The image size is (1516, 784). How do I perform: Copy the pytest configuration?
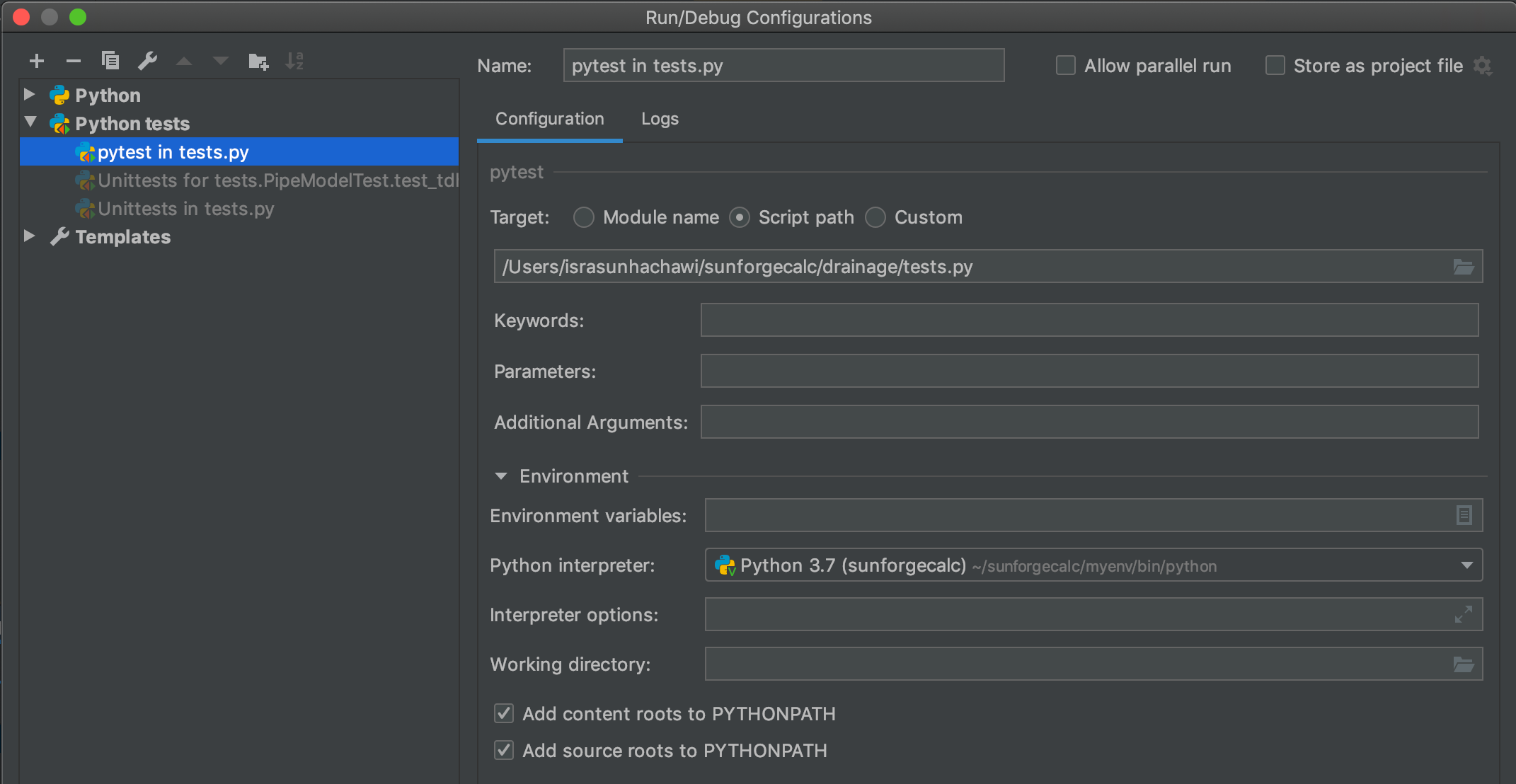pyautogui.click(x=110, y=61)
